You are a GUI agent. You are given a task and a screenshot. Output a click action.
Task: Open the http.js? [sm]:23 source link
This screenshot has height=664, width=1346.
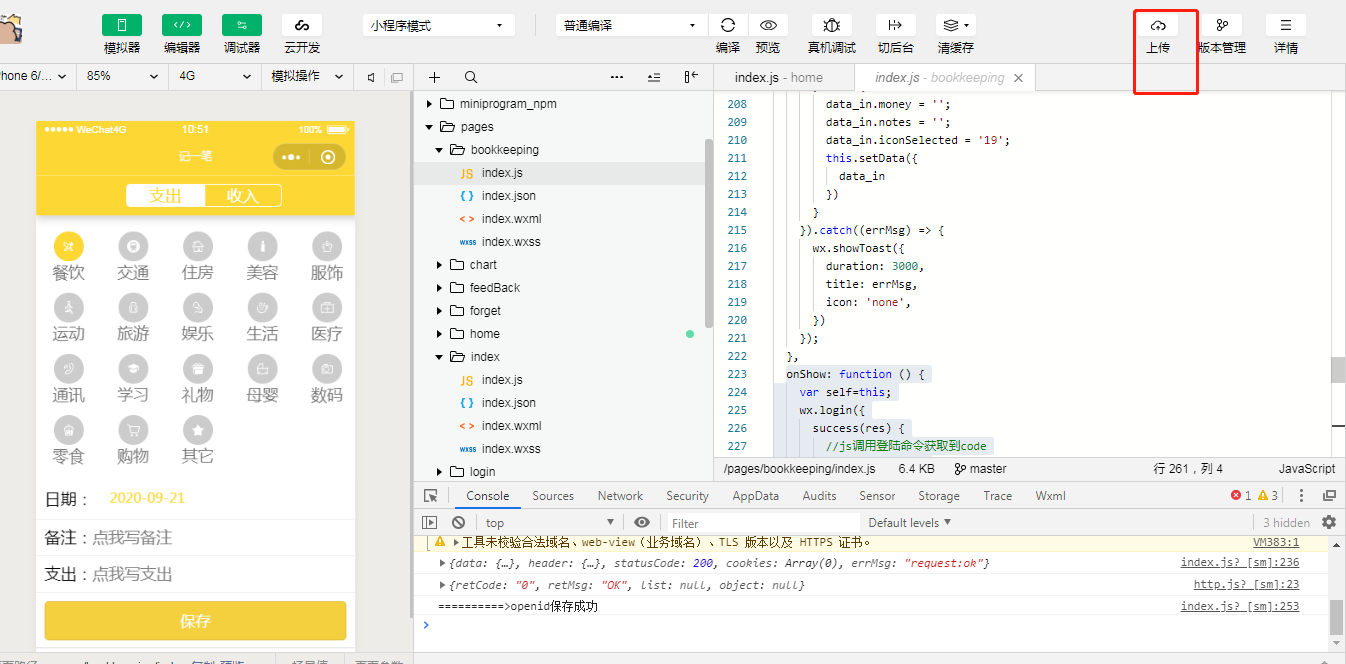tap(1246, 584)
